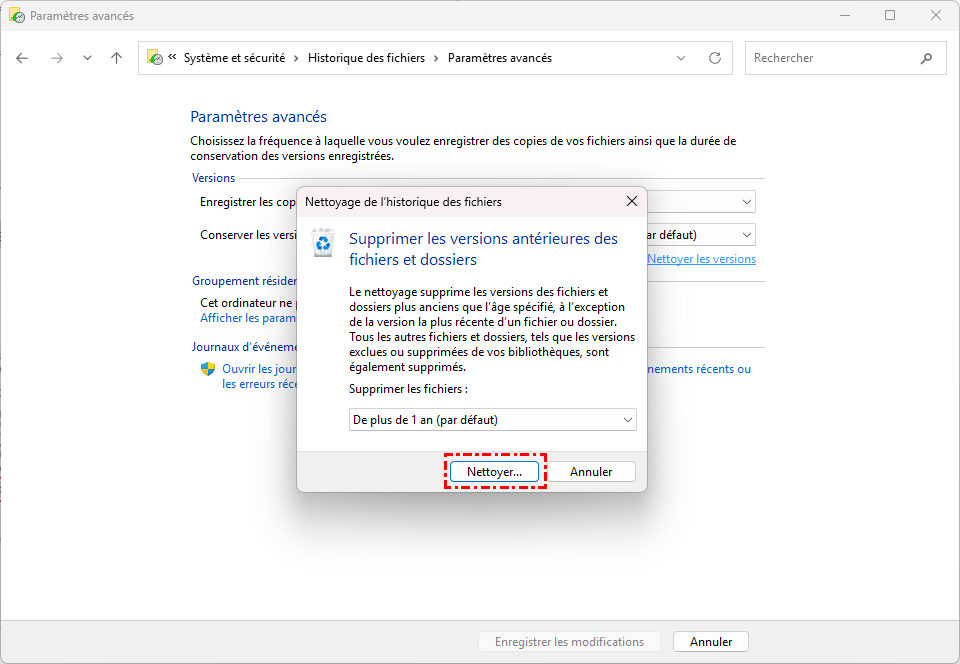This screenshot has height=664, width=960.
Task: Click the File History icon in address bar
Action: pyautogui.click(x=155, y=58)
